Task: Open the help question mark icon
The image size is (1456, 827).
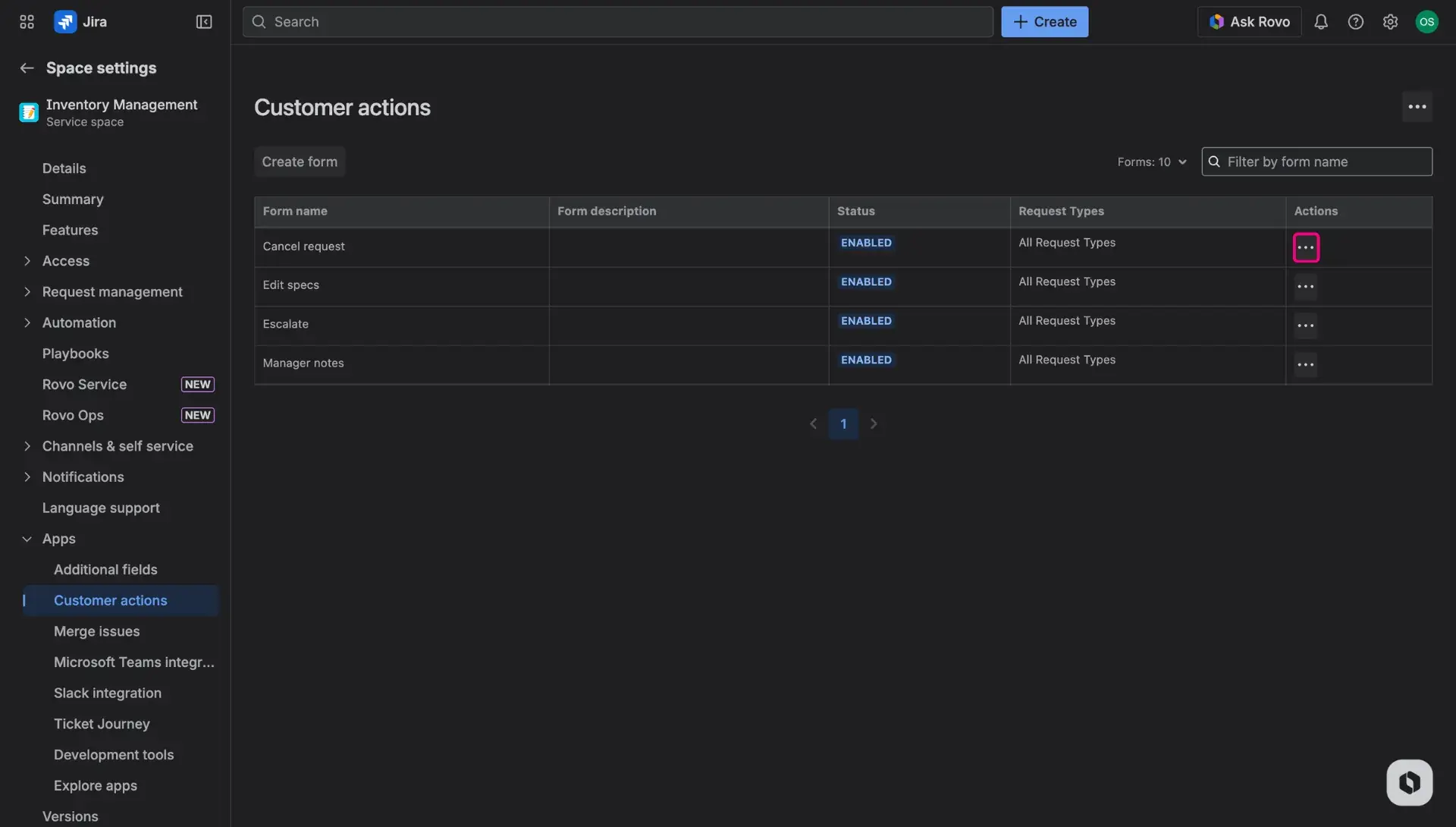Action: coord(1356,21)
